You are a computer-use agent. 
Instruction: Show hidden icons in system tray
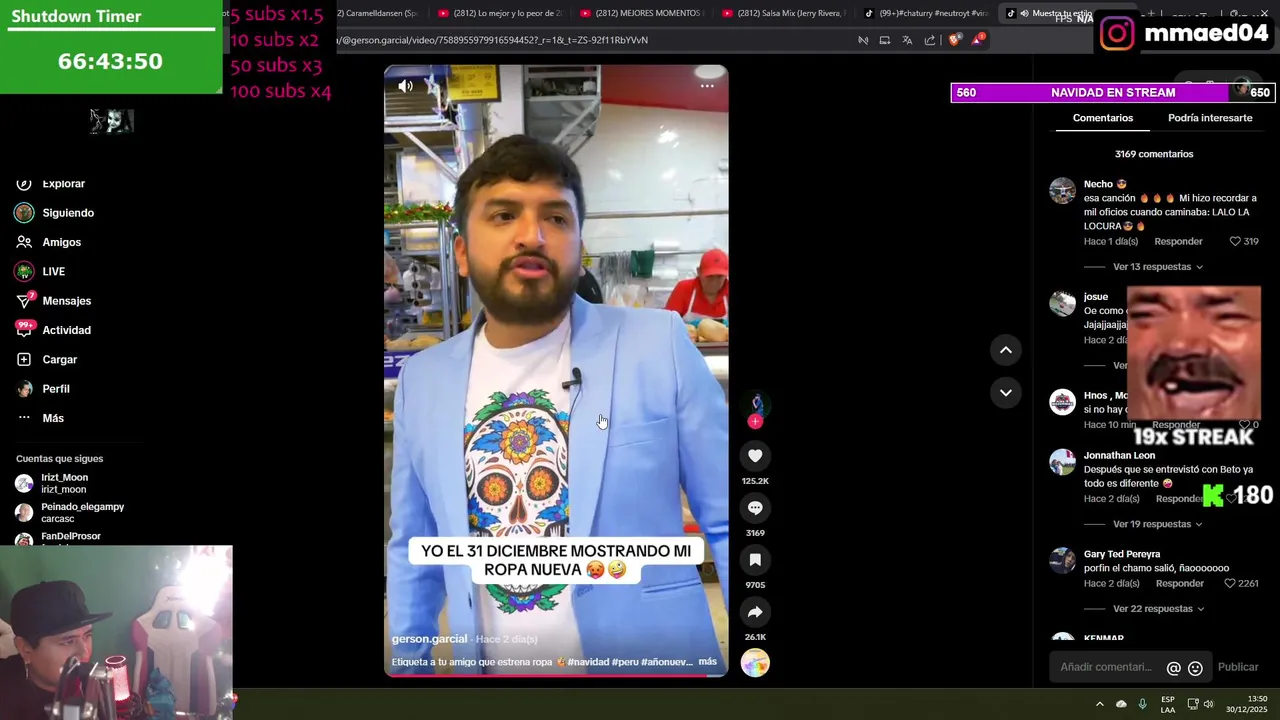(x=1099, y=704)
